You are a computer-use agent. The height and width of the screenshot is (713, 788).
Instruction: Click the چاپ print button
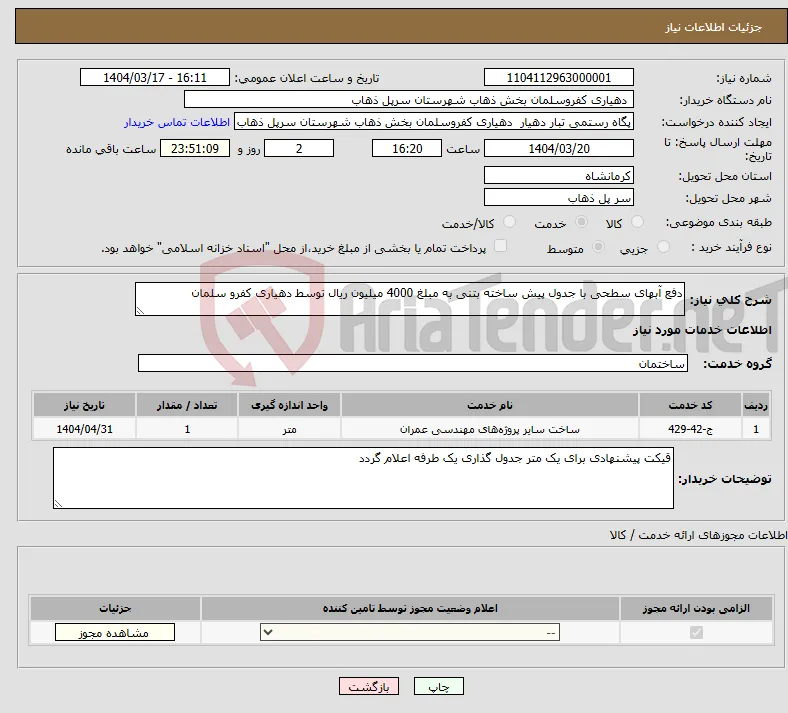pyautogui.click(x=439, y=686)
